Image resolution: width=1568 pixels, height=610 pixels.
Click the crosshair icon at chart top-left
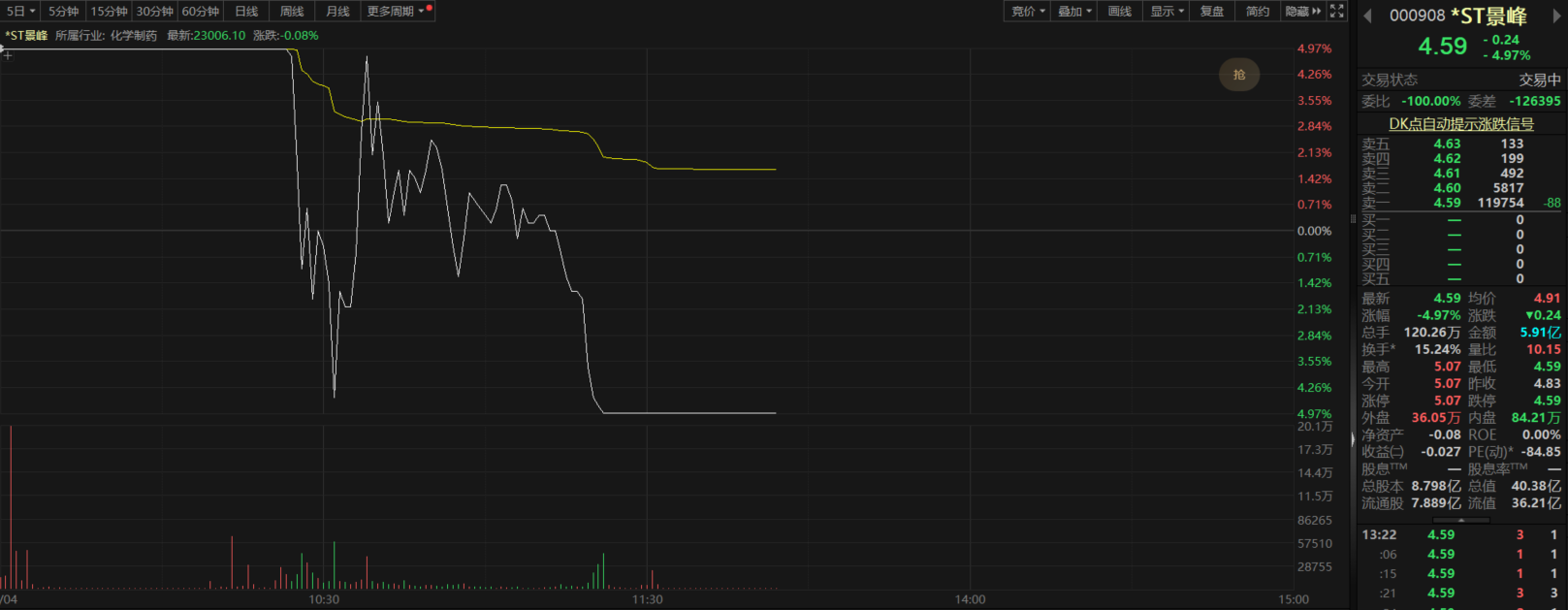[8, 55]
